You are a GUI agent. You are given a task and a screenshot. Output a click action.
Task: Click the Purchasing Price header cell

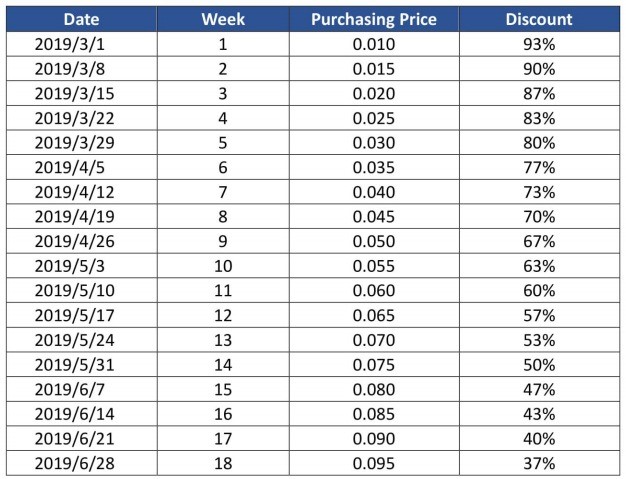click(x=374, y=19)
